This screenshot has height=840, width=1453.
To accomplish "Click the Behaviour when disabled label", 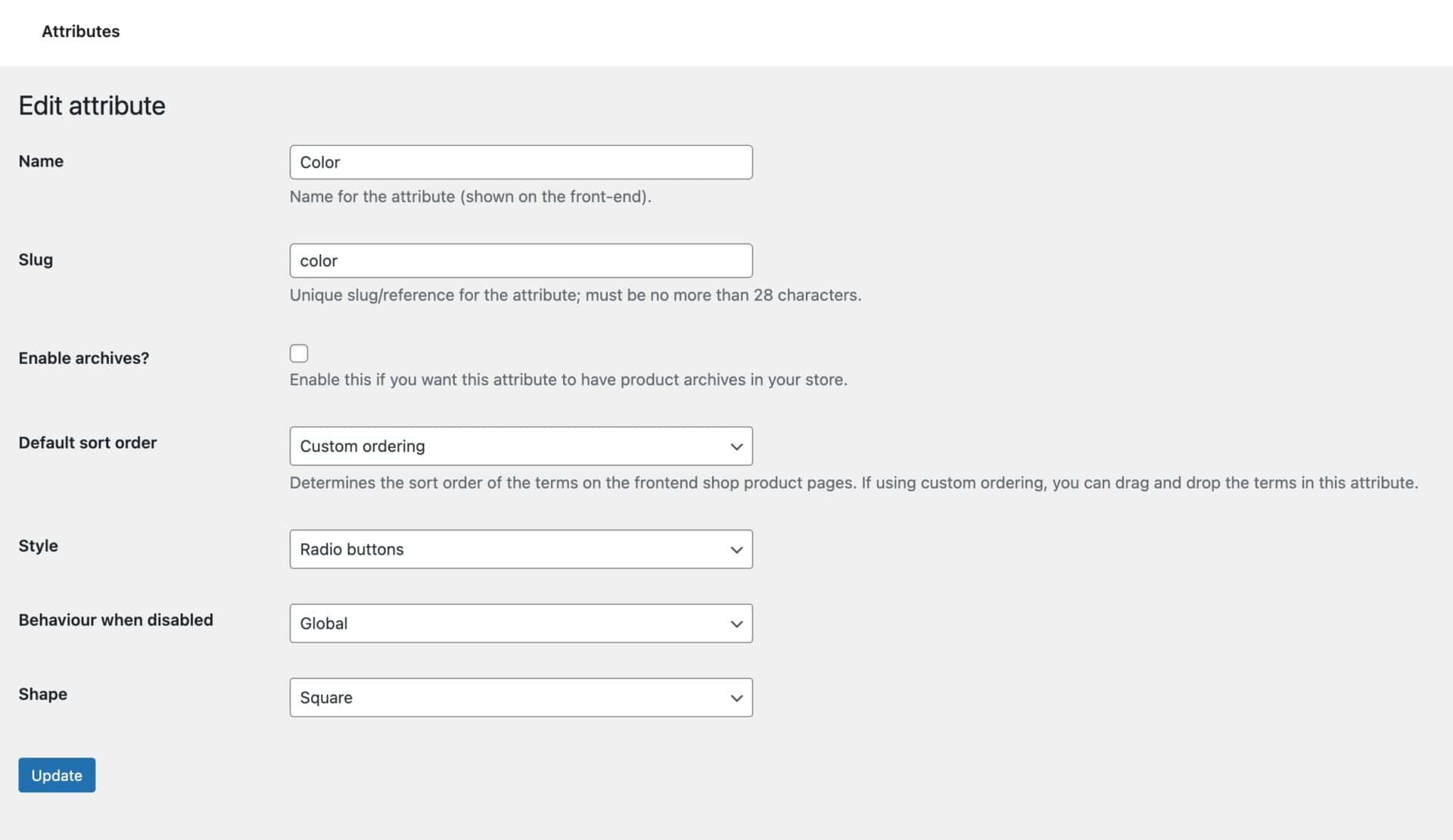I will 116,620.
